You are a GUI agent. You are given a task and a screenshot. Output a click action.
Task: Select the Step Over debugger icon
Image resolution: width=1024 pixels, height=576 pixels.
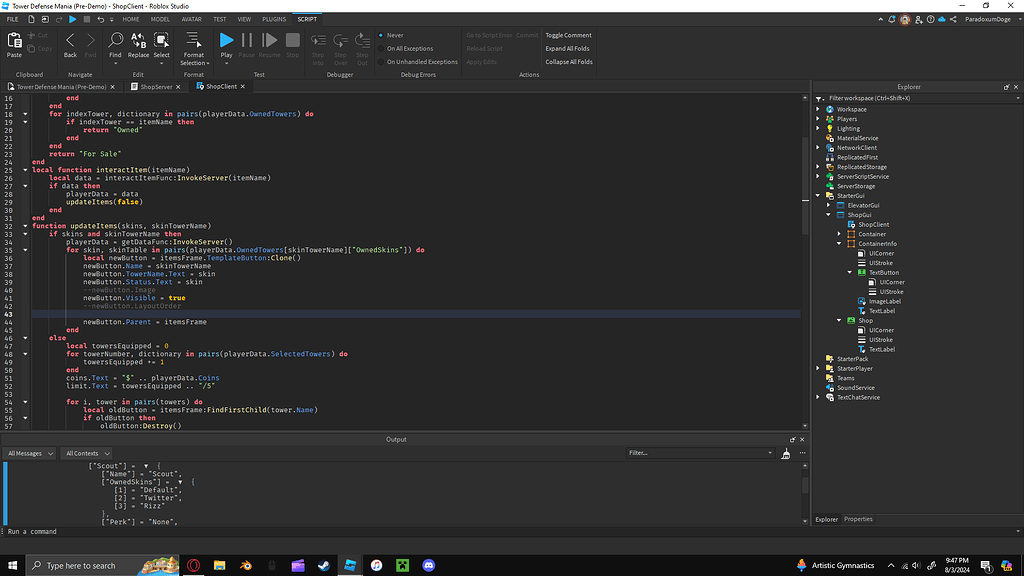340,42
